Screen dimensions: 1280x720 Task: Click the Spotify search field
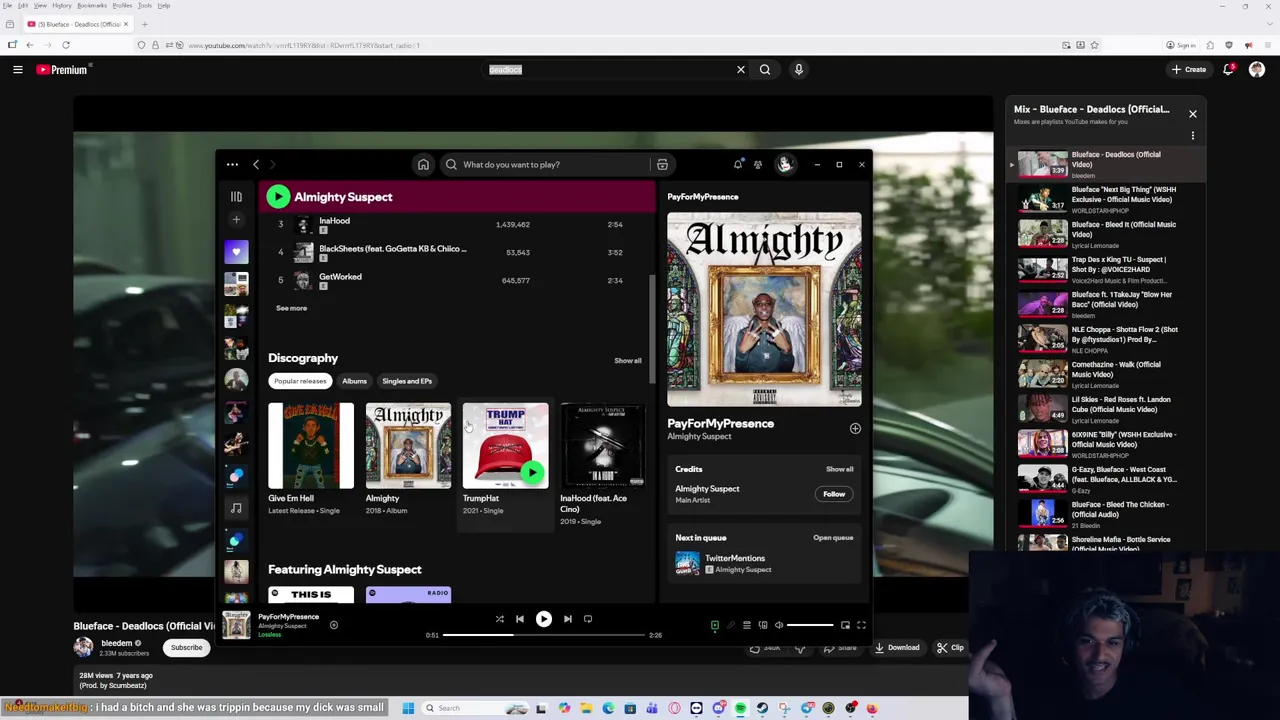pos(546,165)
